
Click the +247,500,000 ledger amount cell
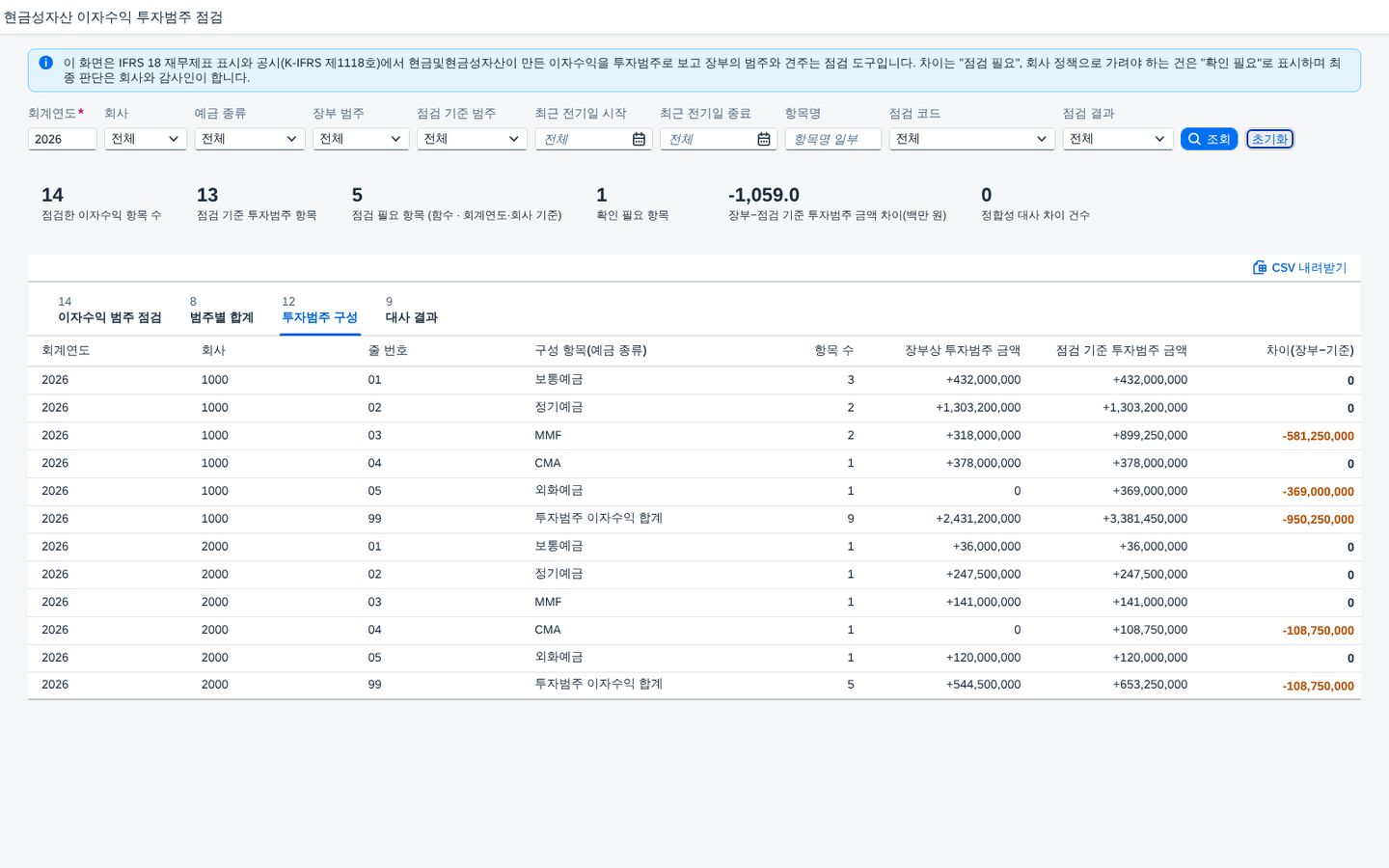tap(983, 574)
